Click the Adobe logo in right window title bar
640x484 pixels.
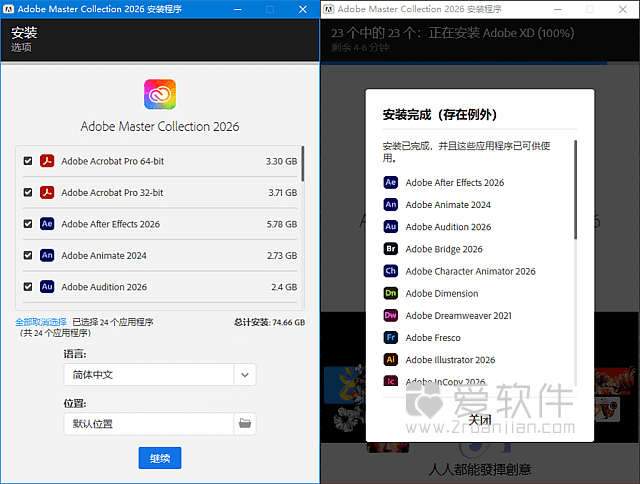[x=329, y=9]
